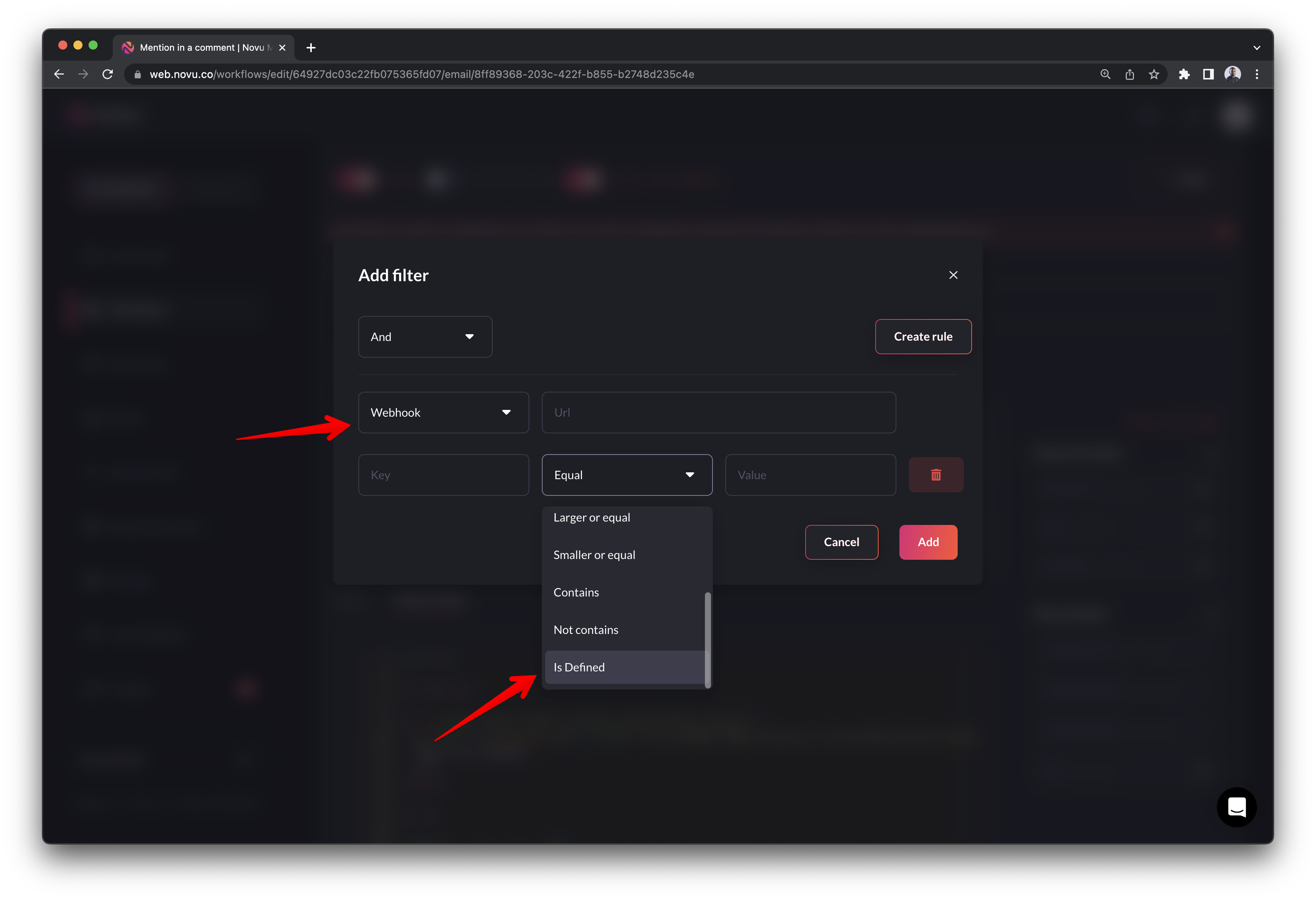Screen dimensions: 1316x900
Task: Click the close dialog X icon
Action: (954, 275)
